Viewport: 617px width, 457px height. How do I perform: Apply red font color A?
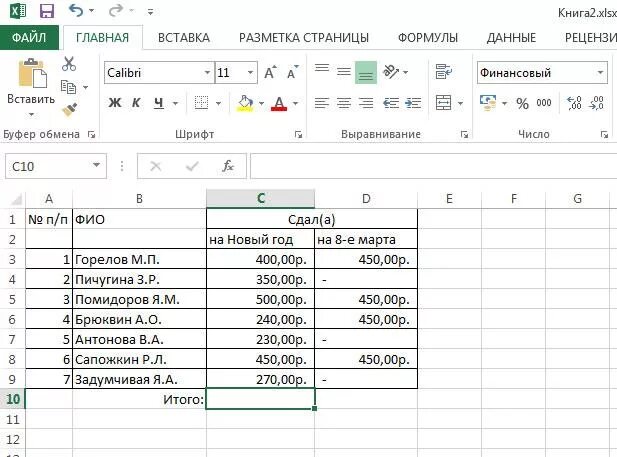pos(279,103)
